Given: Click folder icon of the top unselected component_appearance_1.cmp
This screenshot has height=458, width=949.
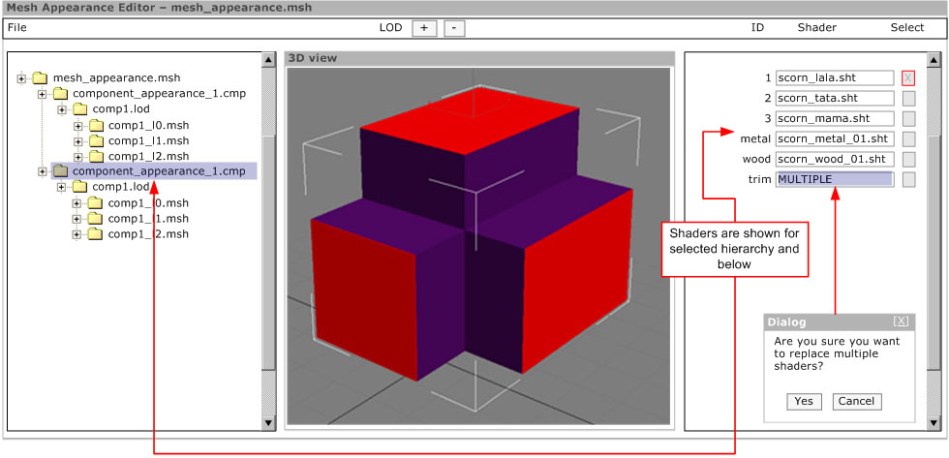Looking at the screenshot, I should coord(60,93).
